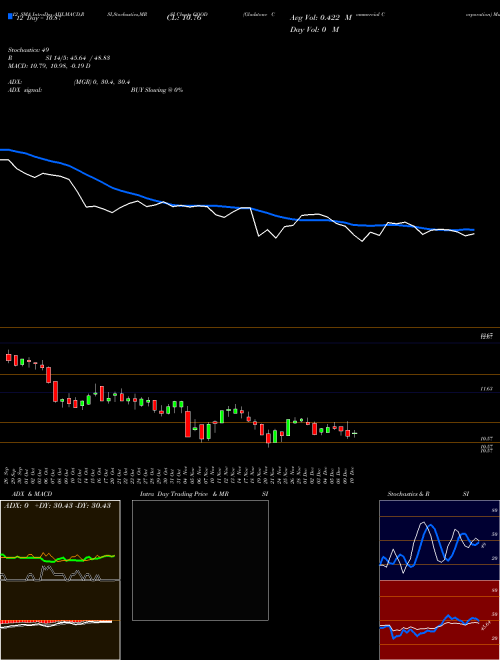The height and width of the screenshot is (660, 500).
Task: Select the 'MACD: 10.79, 10.98, -0.19 D' line
Action: [49, 66]
